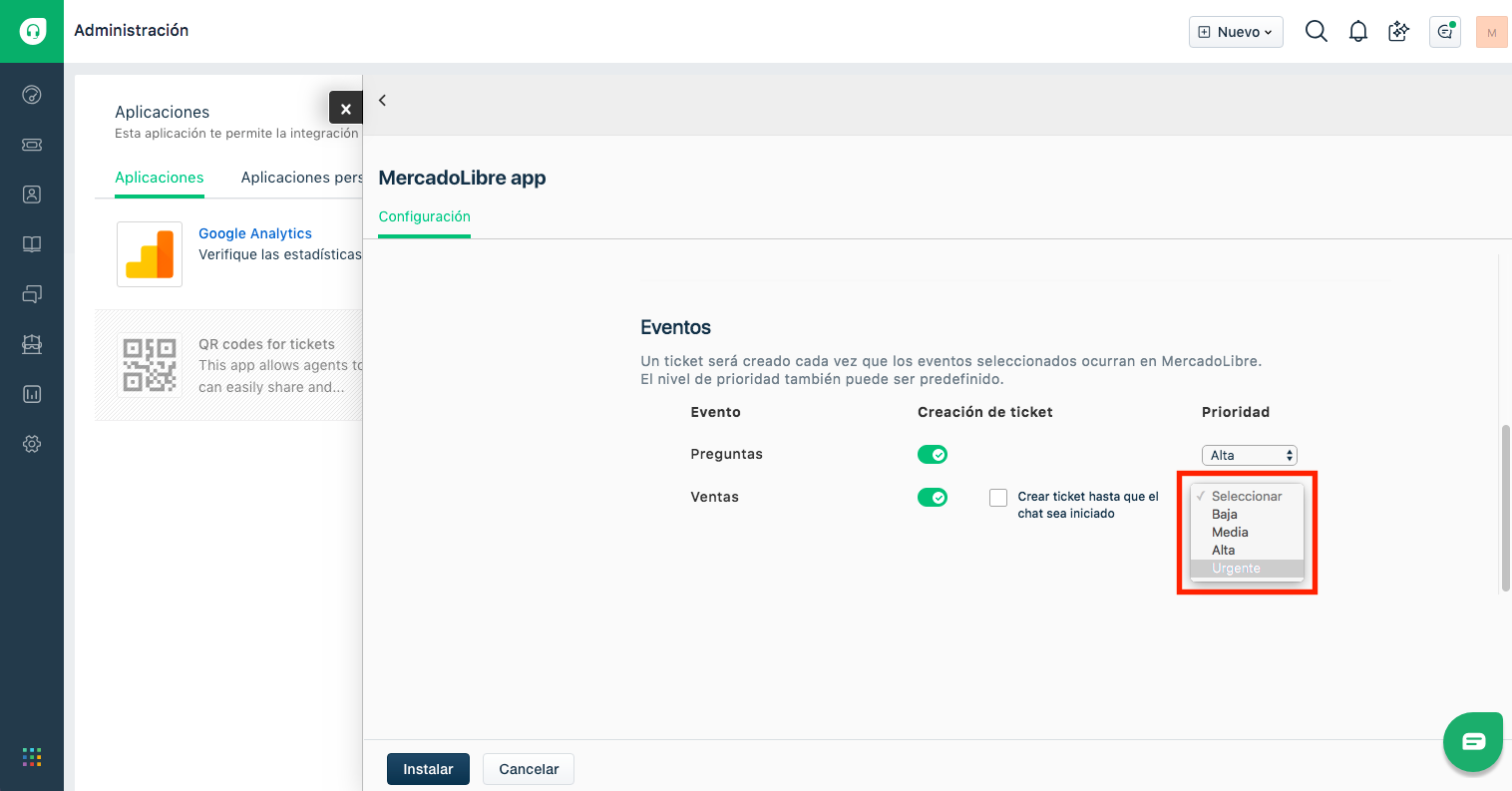1512x791 pixels.
Task: Click the vertical scrollbar of the config panel
Action: coord(1506,509)
